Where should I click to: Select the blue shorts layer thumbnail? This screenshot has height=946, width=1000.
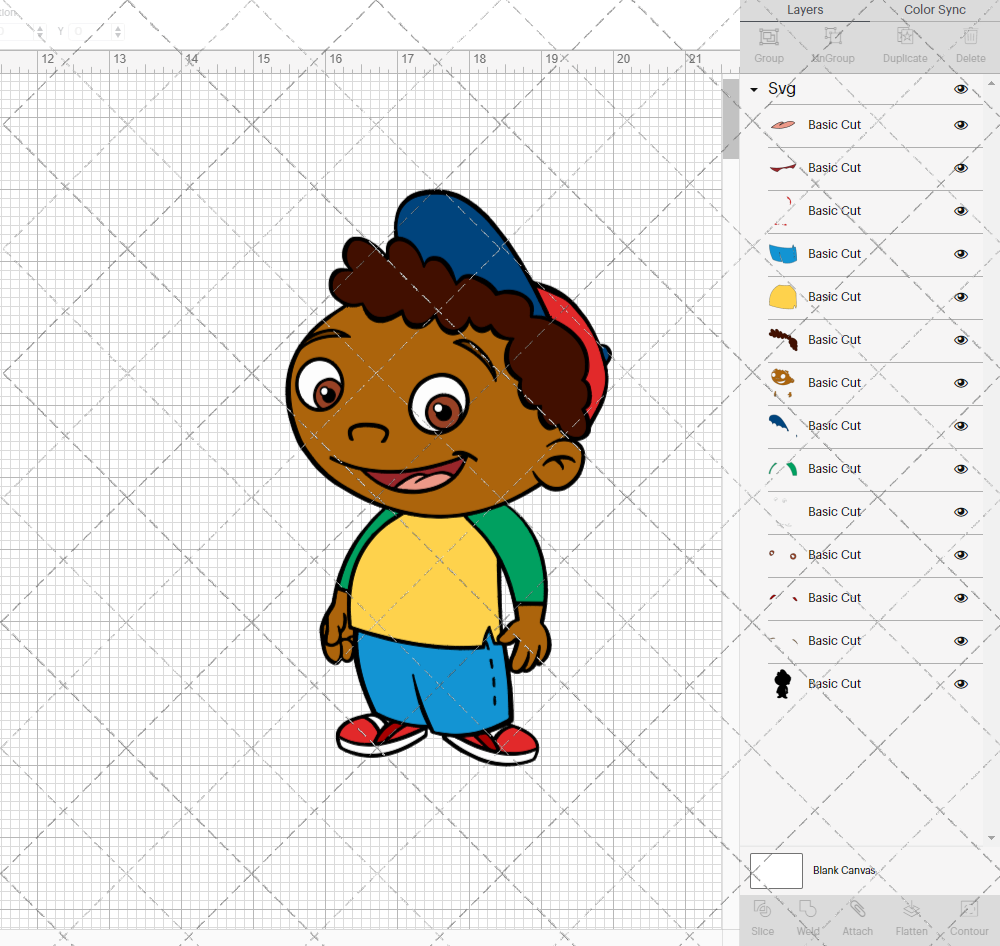pos(783,254)
